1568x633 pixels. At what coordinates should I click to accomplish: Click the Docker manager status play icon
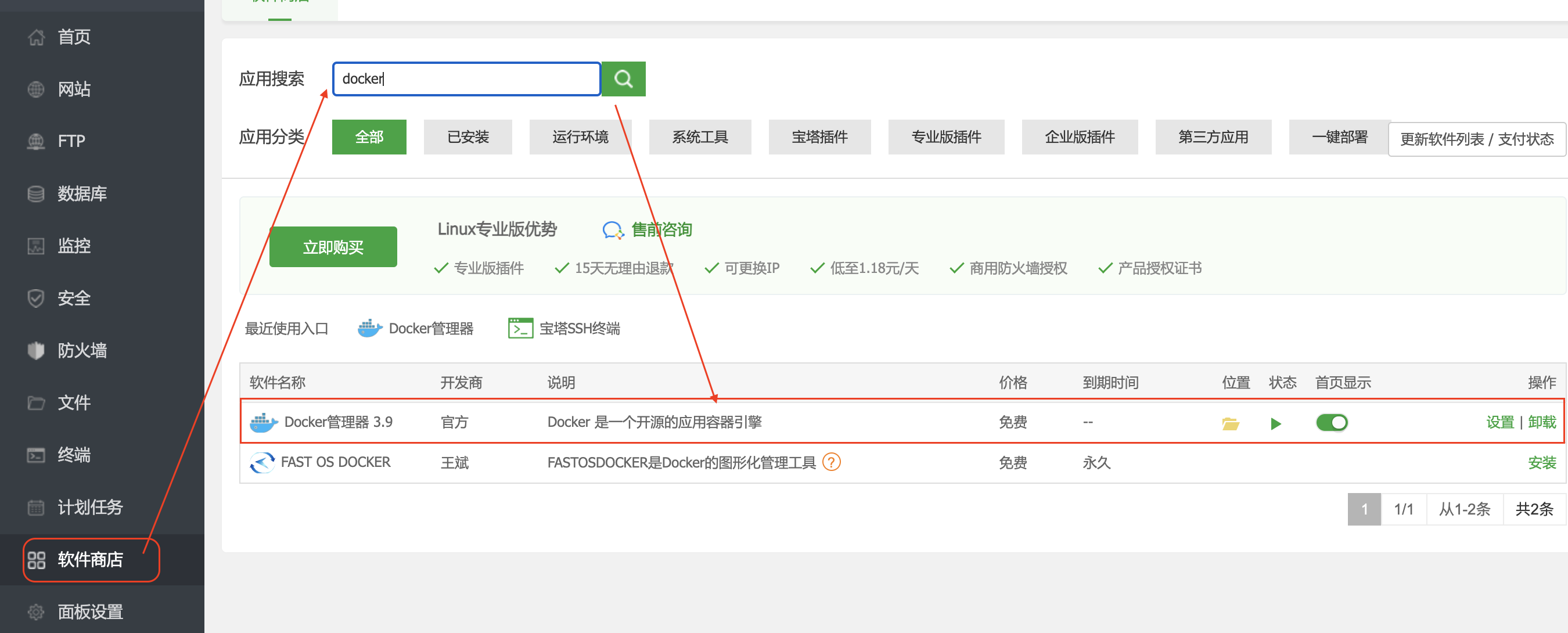click(x=1276, y=423)
